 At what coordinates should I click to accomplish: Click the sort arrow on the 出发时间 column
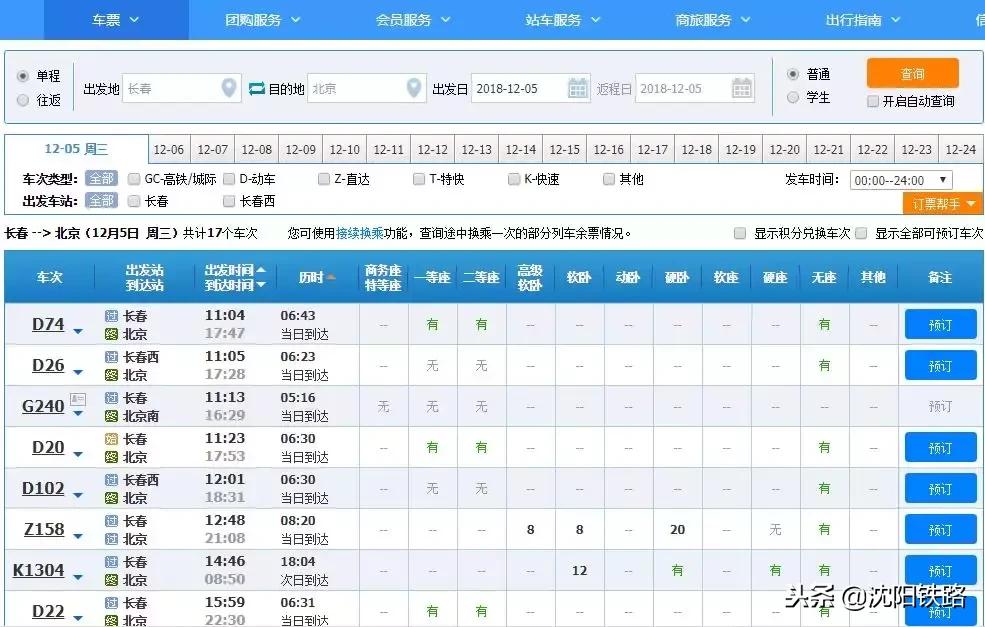click(261, 270)
